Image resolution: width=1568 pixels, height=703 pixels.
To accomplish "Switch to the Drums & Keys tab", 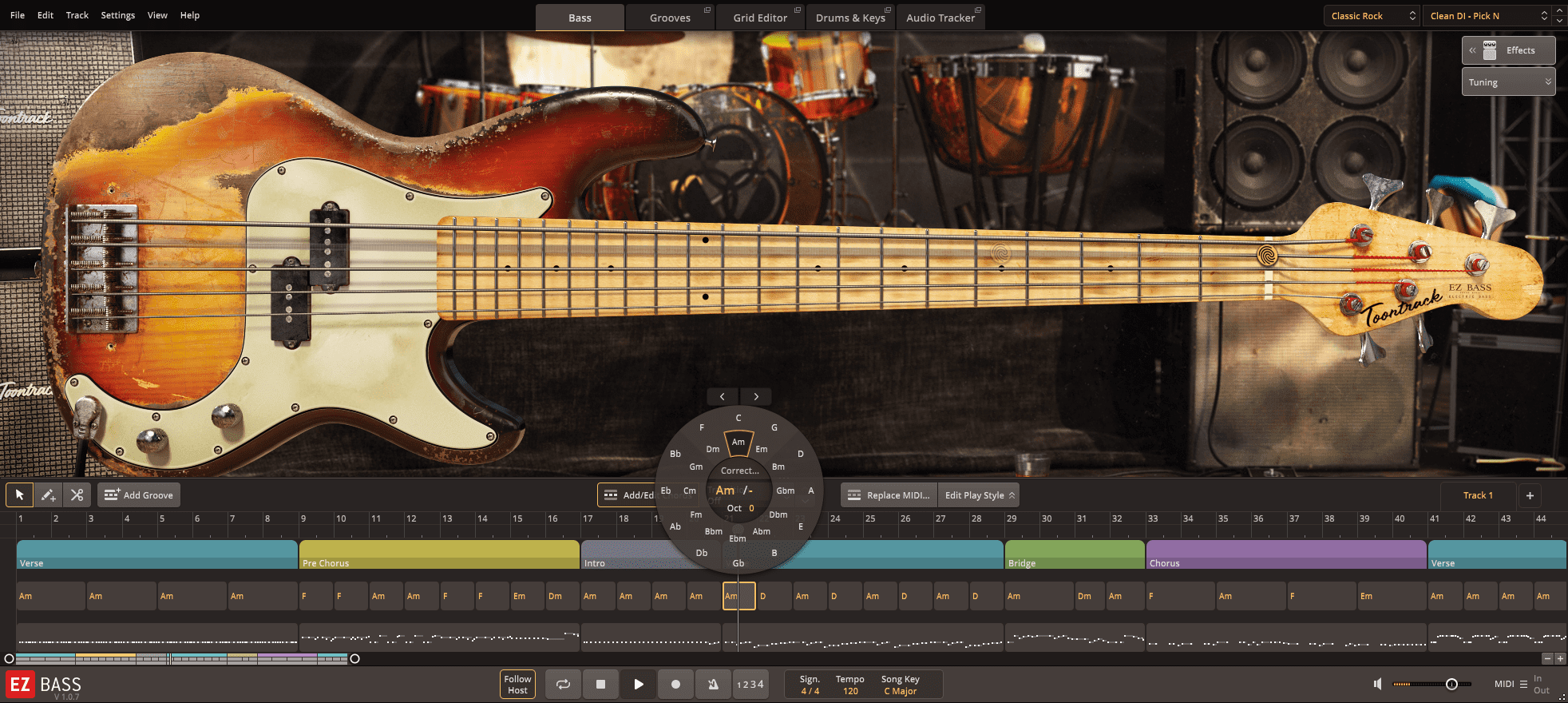I will 850,18.
